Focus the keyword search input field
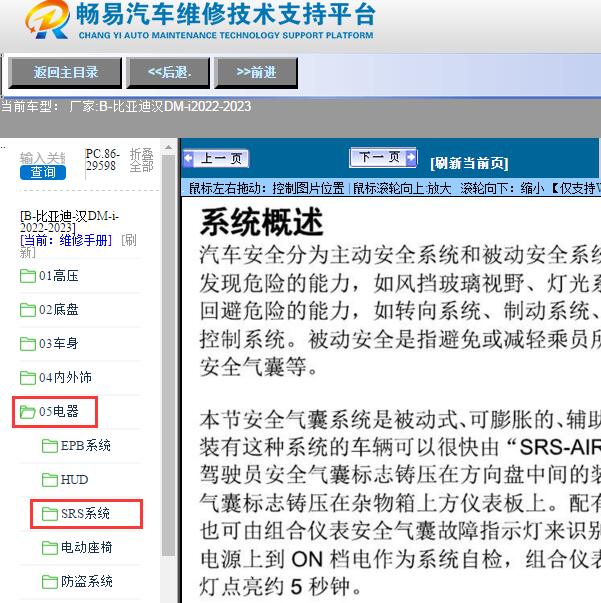The width and height of the screenshot is (601, 603). pyautogui.click(x=43, y=158)
